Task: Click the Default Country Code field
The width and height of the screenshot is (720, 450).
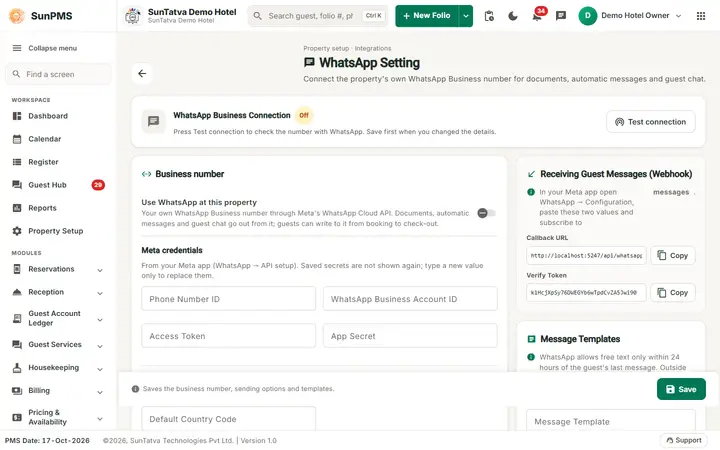Action: click(x=228, y=418)
